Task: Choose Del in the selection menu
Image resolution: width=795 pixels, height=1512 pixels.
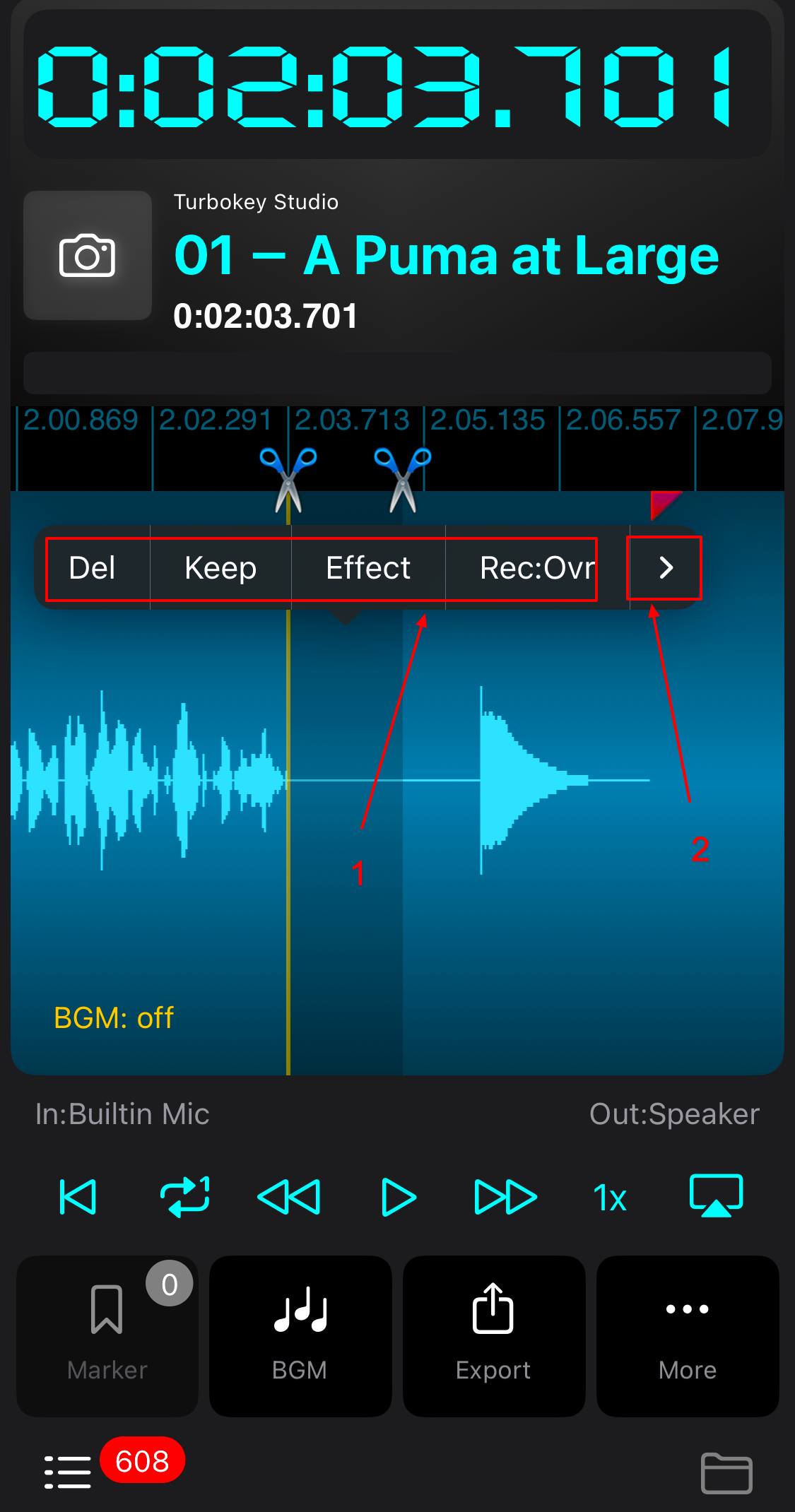Action: (x=93, y=568)
